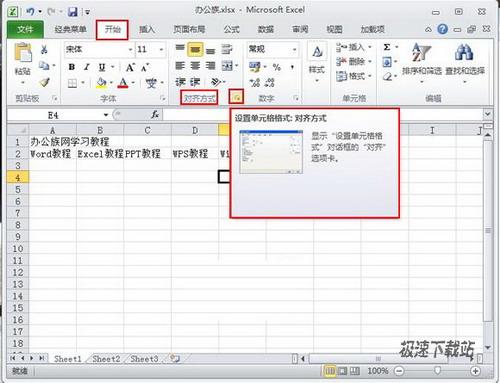
Task: Open the font size dropdown
Action: point(161,50)
